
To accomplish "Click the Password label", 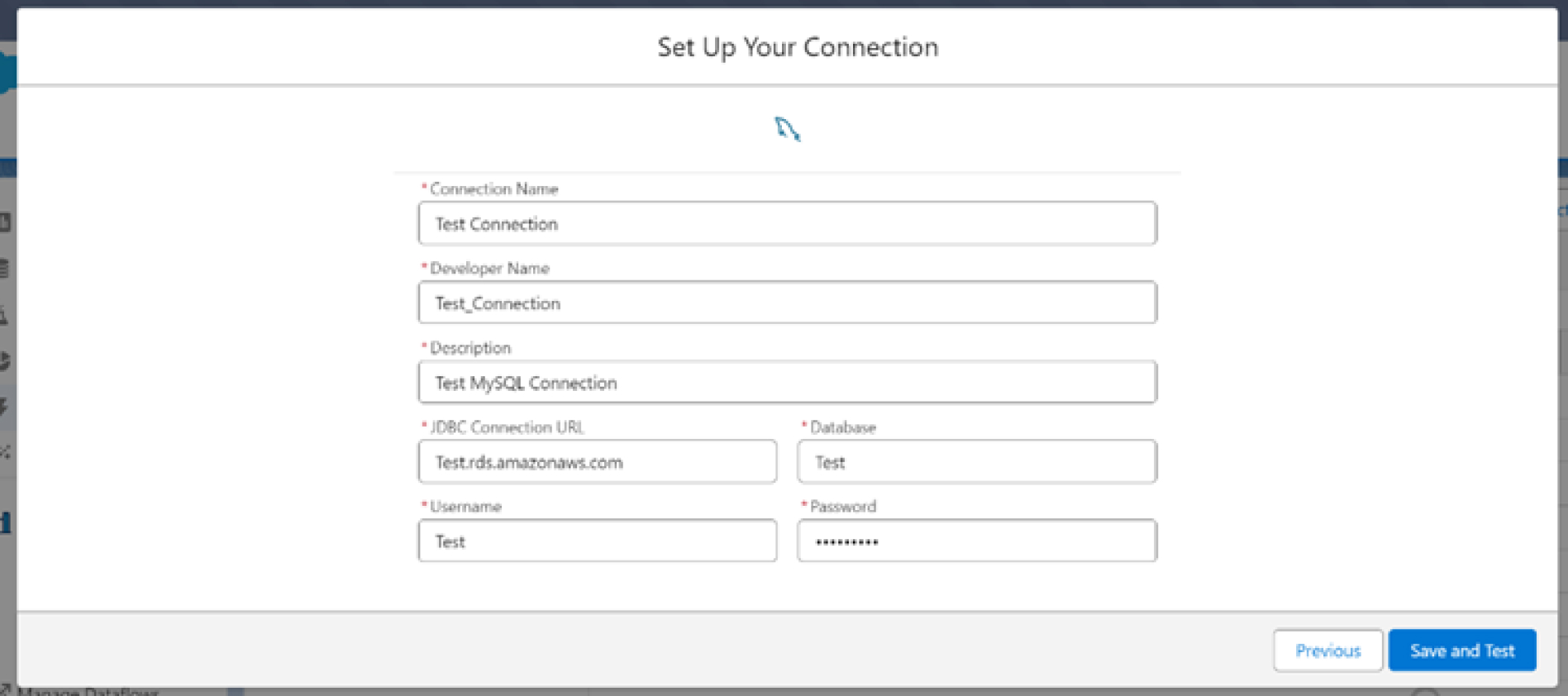I will point(842,506).
